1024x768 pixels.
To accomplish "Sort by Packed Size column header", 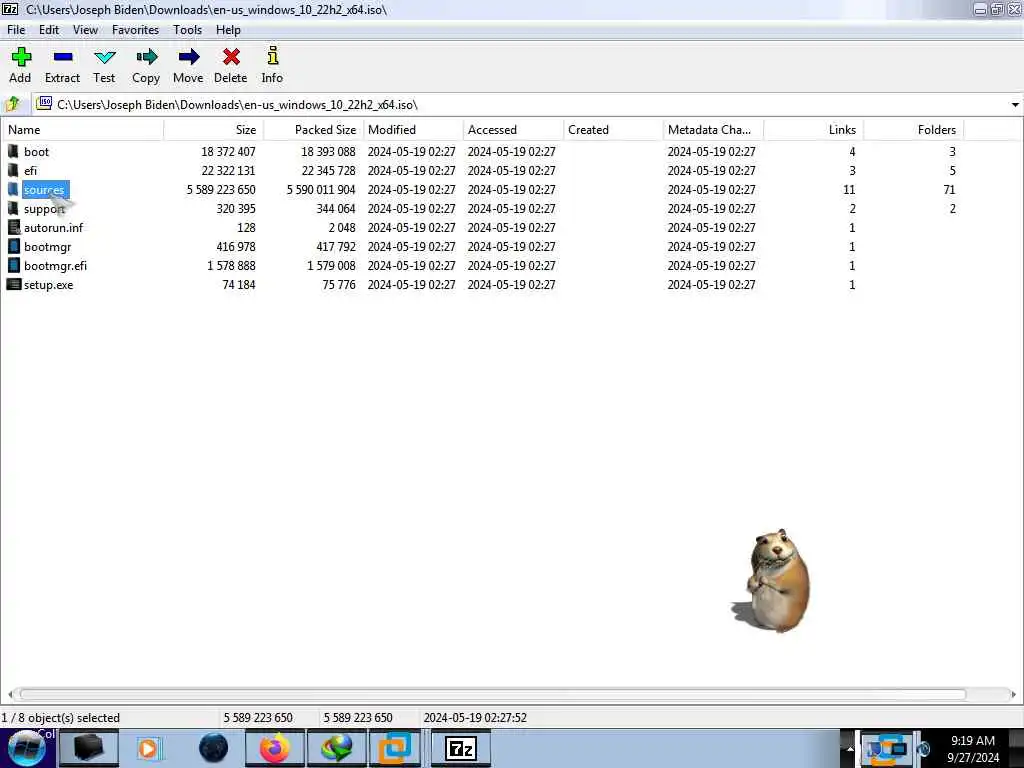I will pos(313,130).
